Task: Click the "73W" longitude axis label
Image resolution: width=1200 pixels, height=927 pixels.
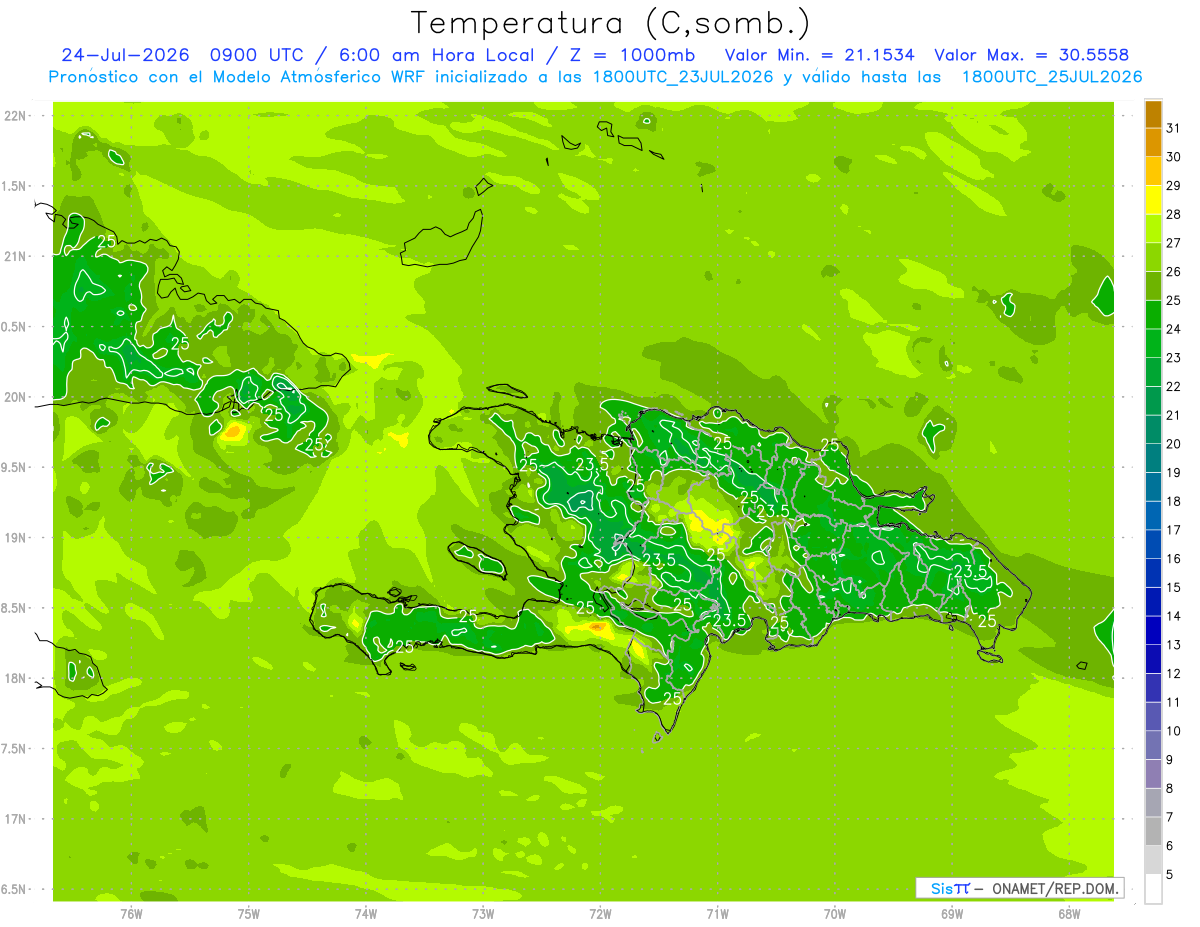Action: 483,913
